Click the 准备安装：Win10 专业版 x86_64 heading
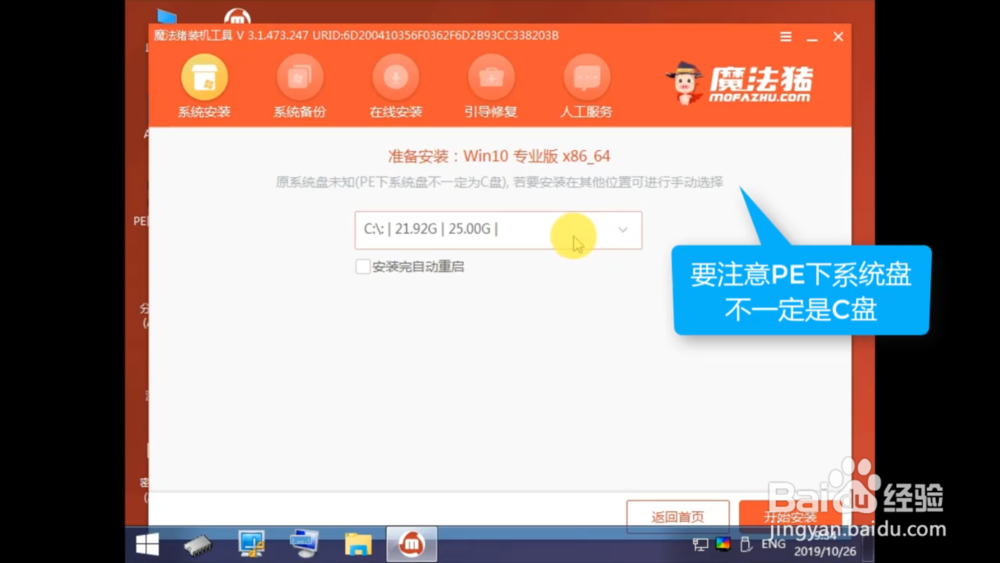Screen dimensions: 1000x563 499,156
